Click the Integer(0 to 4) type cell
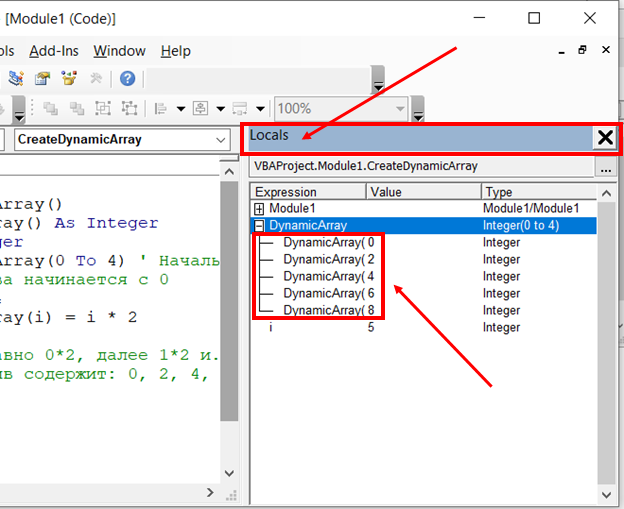Viewport: 624px width, 509px height. point(521,226)
